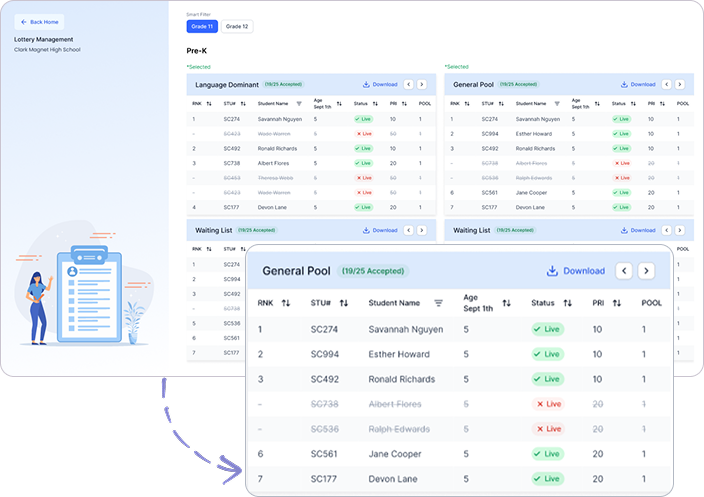
Task: Sort zoomed General Pool by STU#
Action: [343, 303]
